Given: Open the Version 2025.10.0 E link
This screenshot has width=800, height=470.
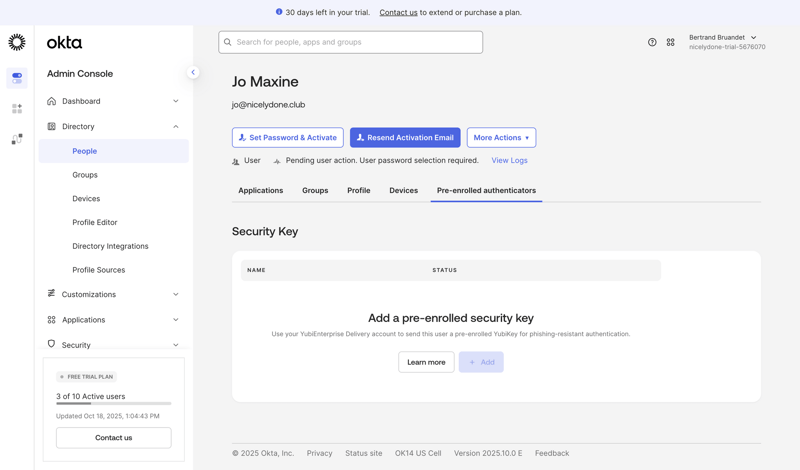Looking at the screenshot, I should (488, 453).
